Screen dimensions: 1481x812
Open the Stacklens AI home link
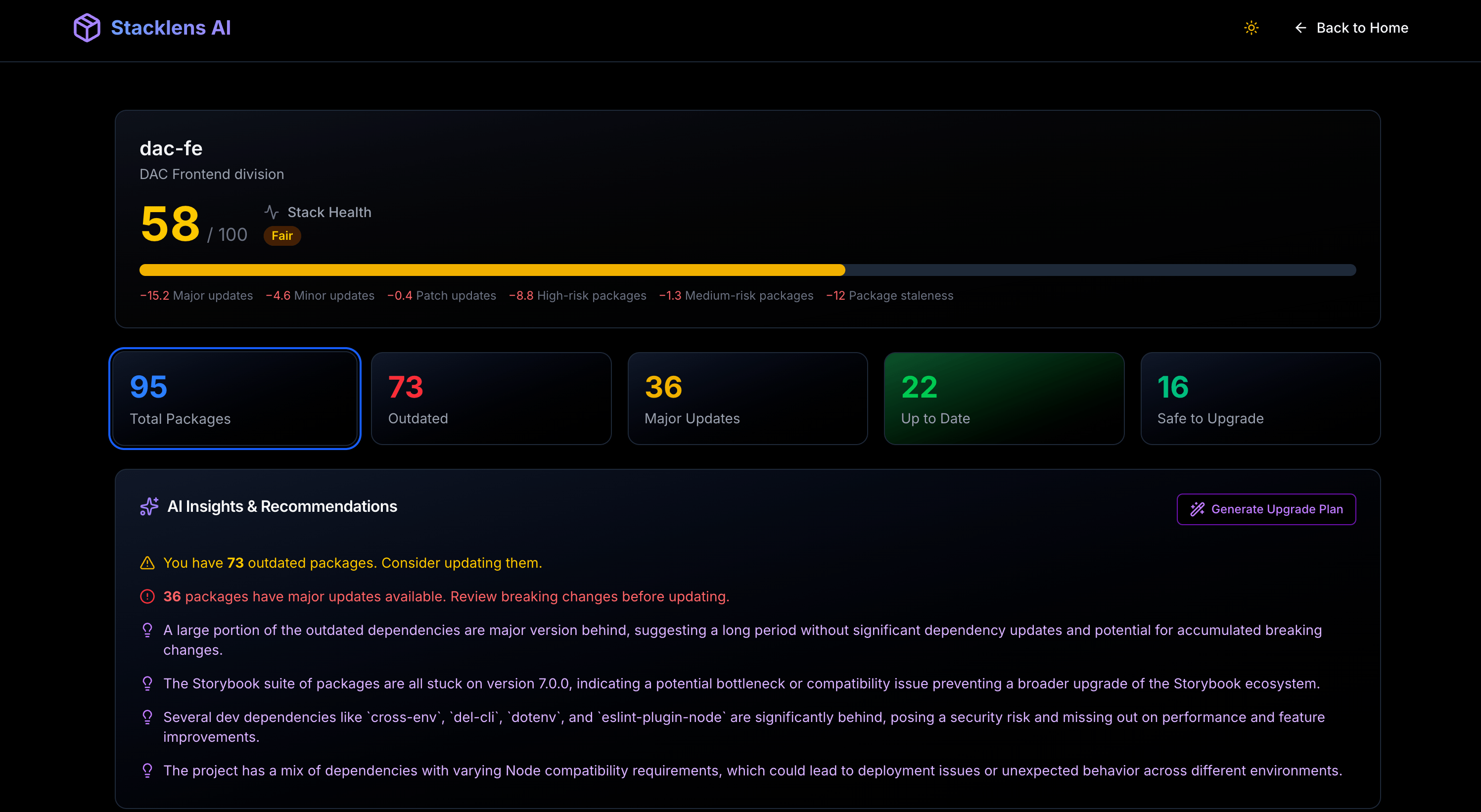171,28
